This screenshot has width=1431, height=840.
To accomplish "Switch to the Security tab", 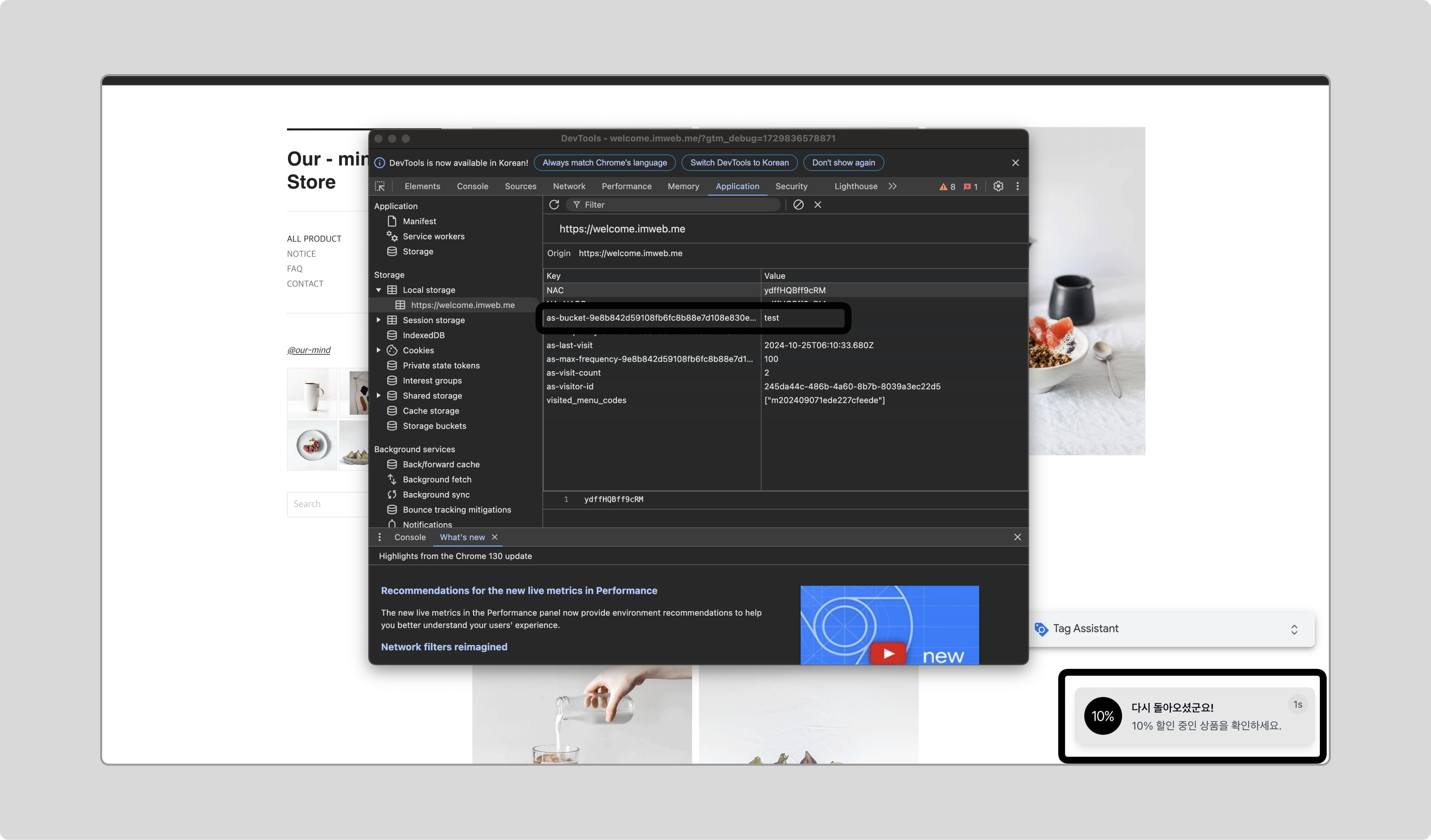I will (x=791, y=186).
